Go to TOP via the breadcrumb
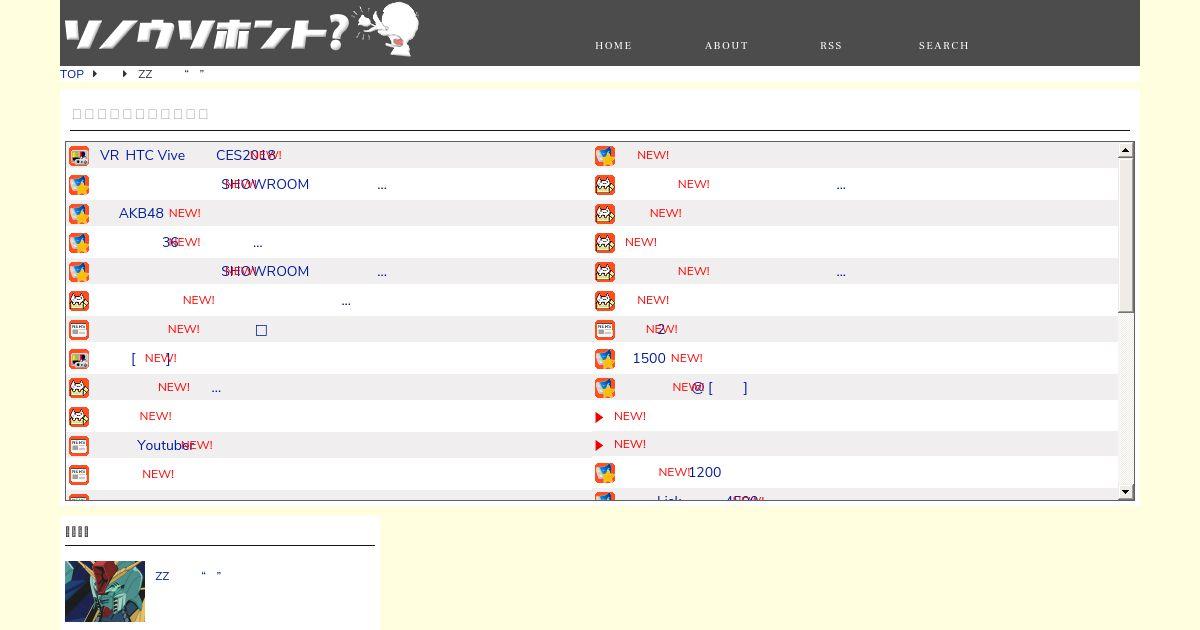The width and height of the screenshot is (1200, 630). tap(72, 74)
